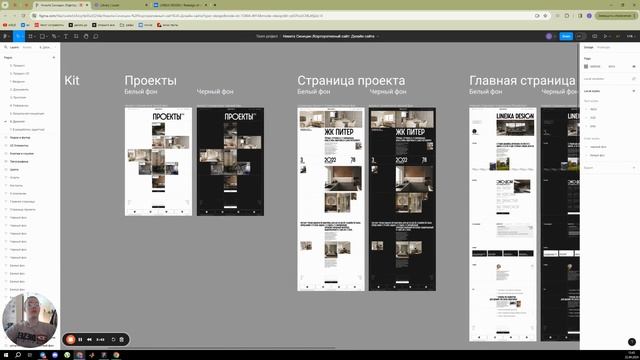Open the browser side panel icon
640x360 pixels.
(580, 16)
